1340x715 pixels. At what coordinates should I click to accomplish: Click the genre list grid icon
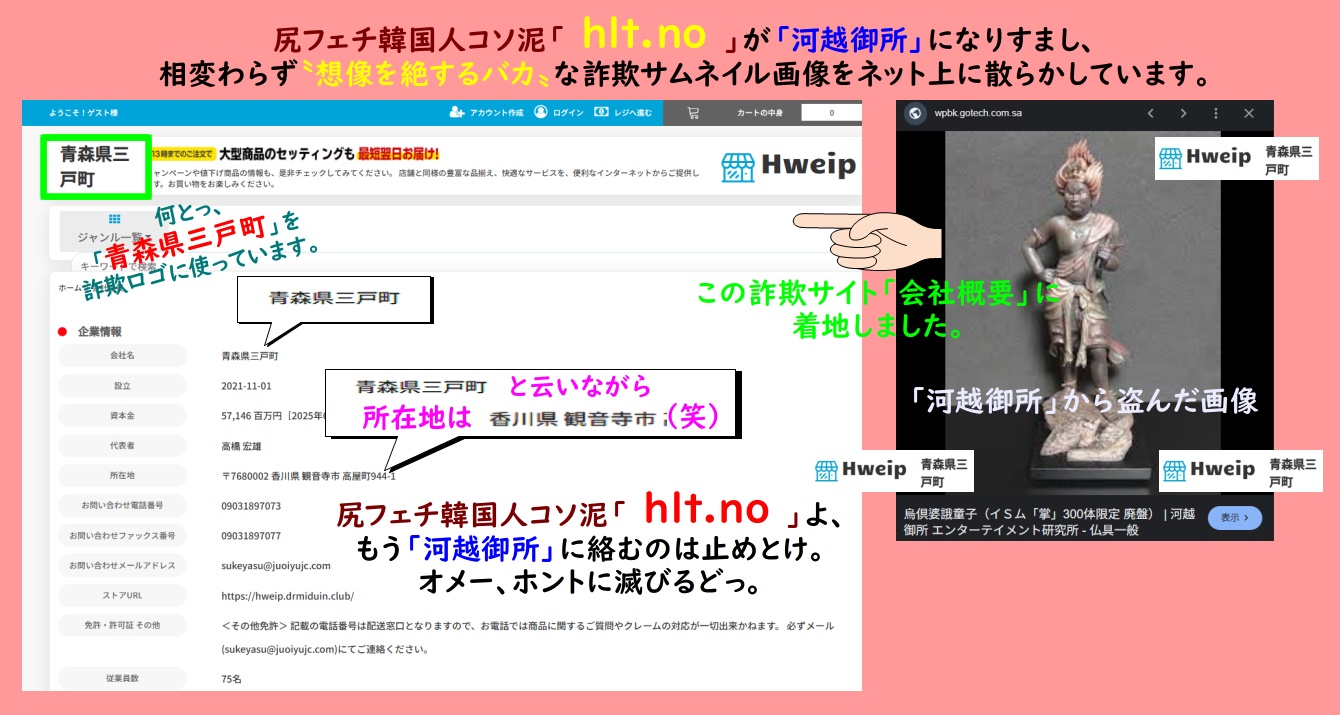click(114, 219)
